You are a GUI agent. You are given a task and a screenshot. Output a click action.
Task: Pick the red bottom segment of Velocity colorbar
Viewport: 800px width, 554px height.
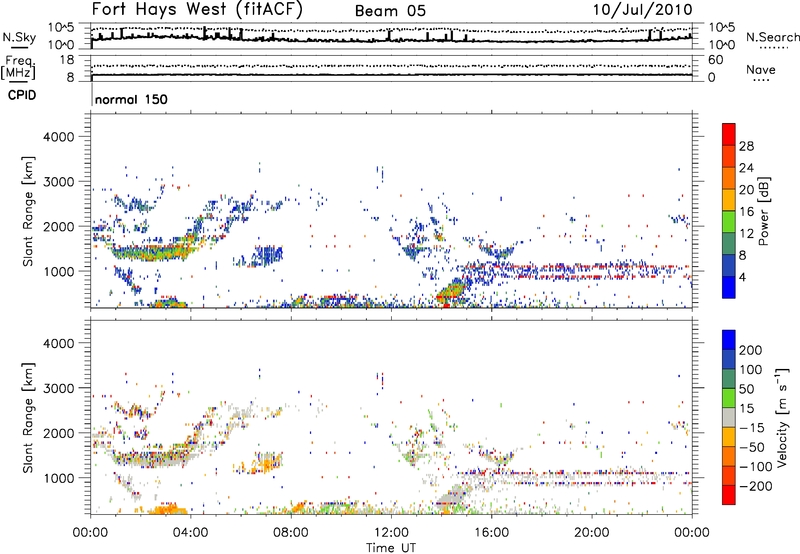point(729,495)
